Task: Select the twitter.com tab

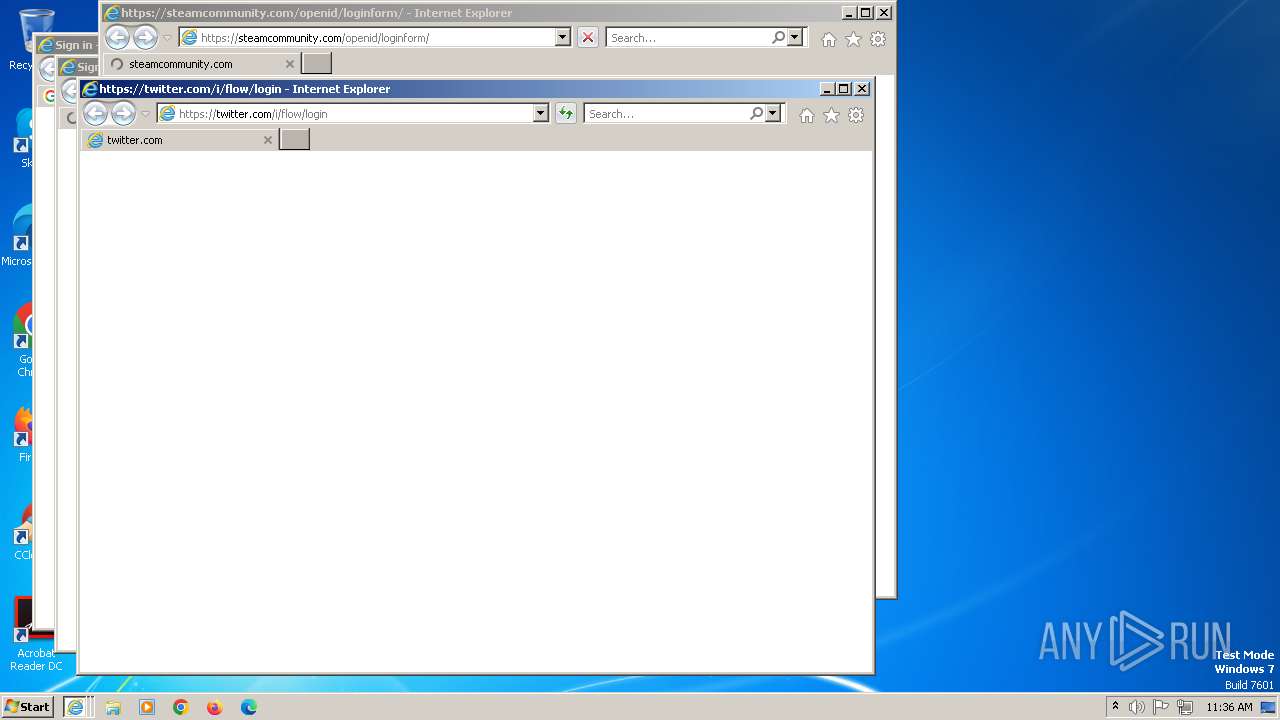Action: [180, 140]
